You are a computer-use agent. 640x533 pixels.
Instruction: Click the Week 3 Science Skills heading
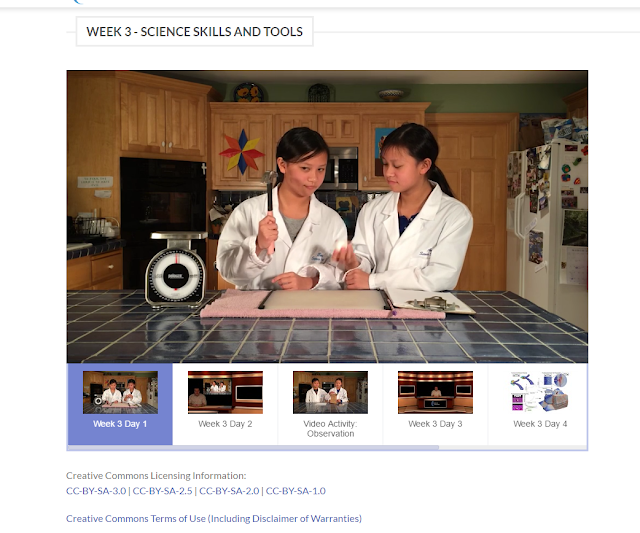pos(195,31)
